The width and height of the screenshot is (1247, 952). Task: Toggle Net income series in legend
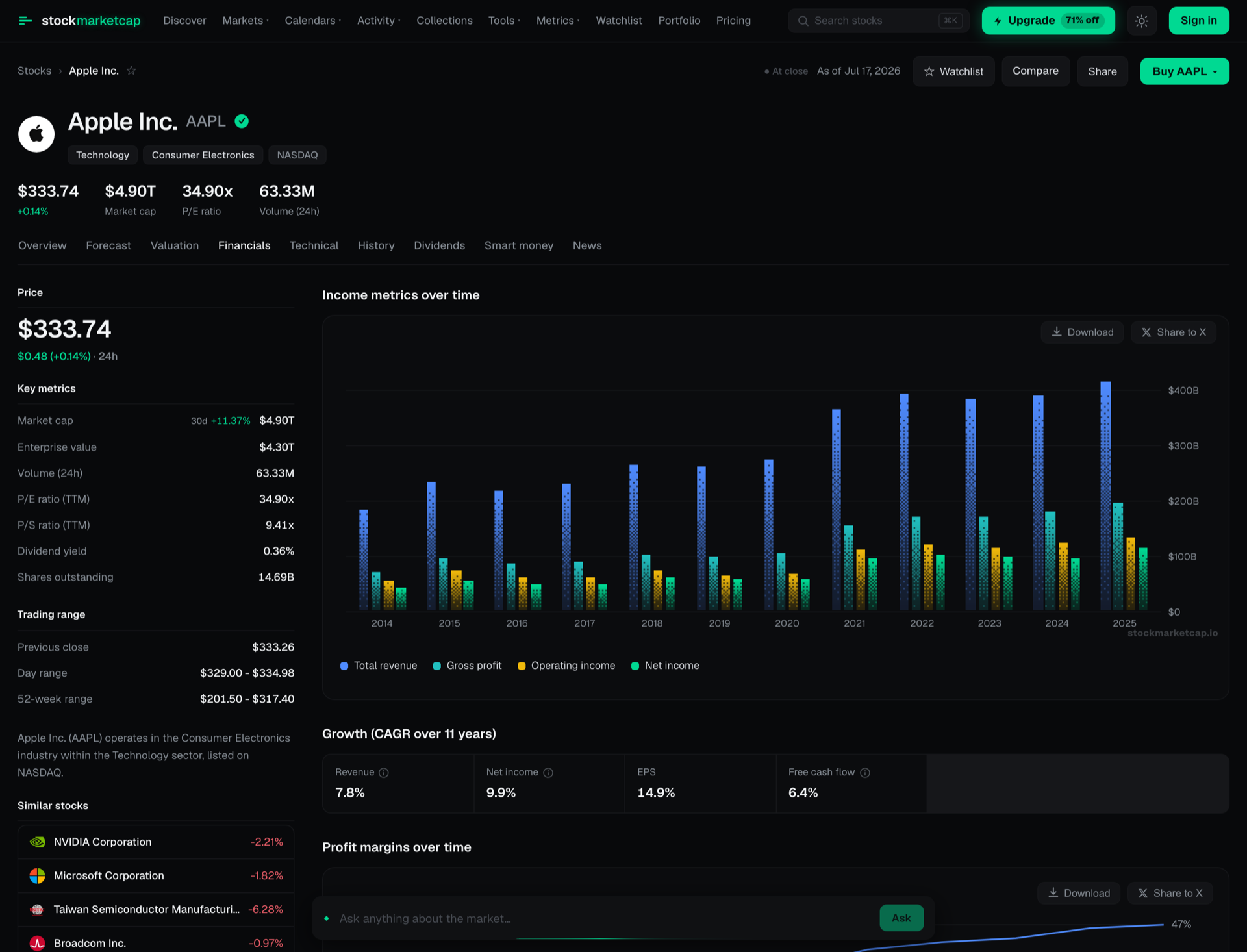click(x=665, y=666)
